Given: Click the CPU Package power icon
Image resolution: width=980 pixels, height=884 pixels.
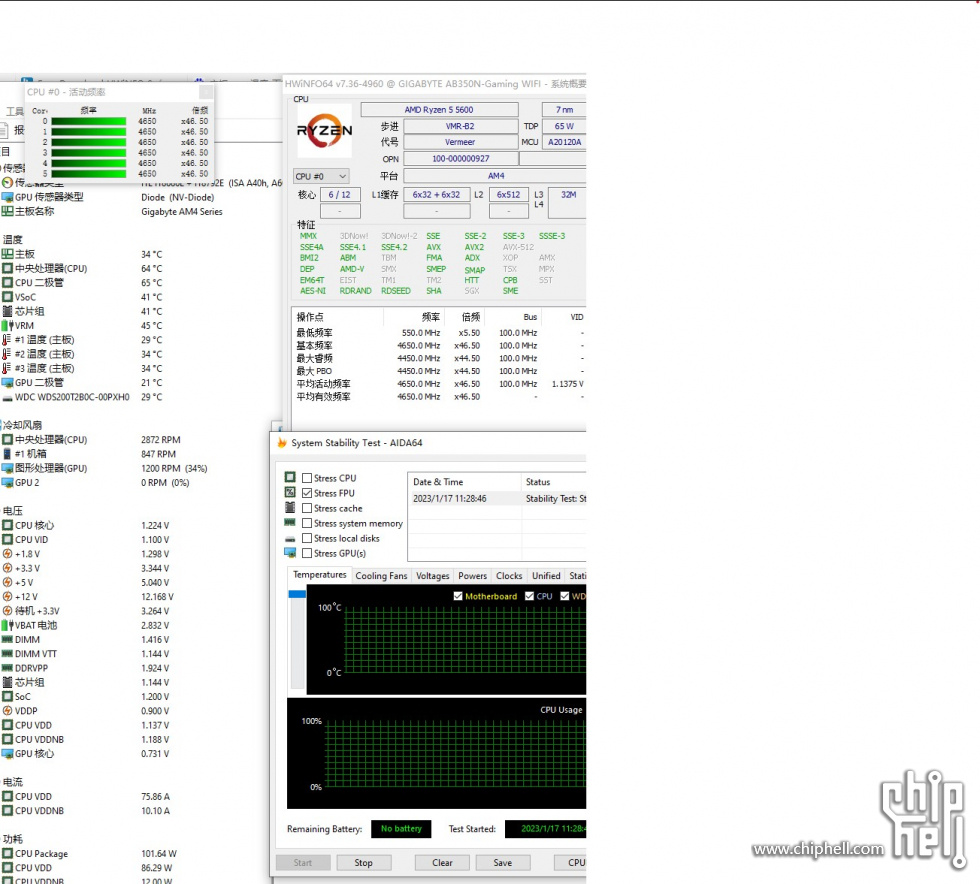Looking at the screenshot, I should pyautogui.click(x=8, y=853).
